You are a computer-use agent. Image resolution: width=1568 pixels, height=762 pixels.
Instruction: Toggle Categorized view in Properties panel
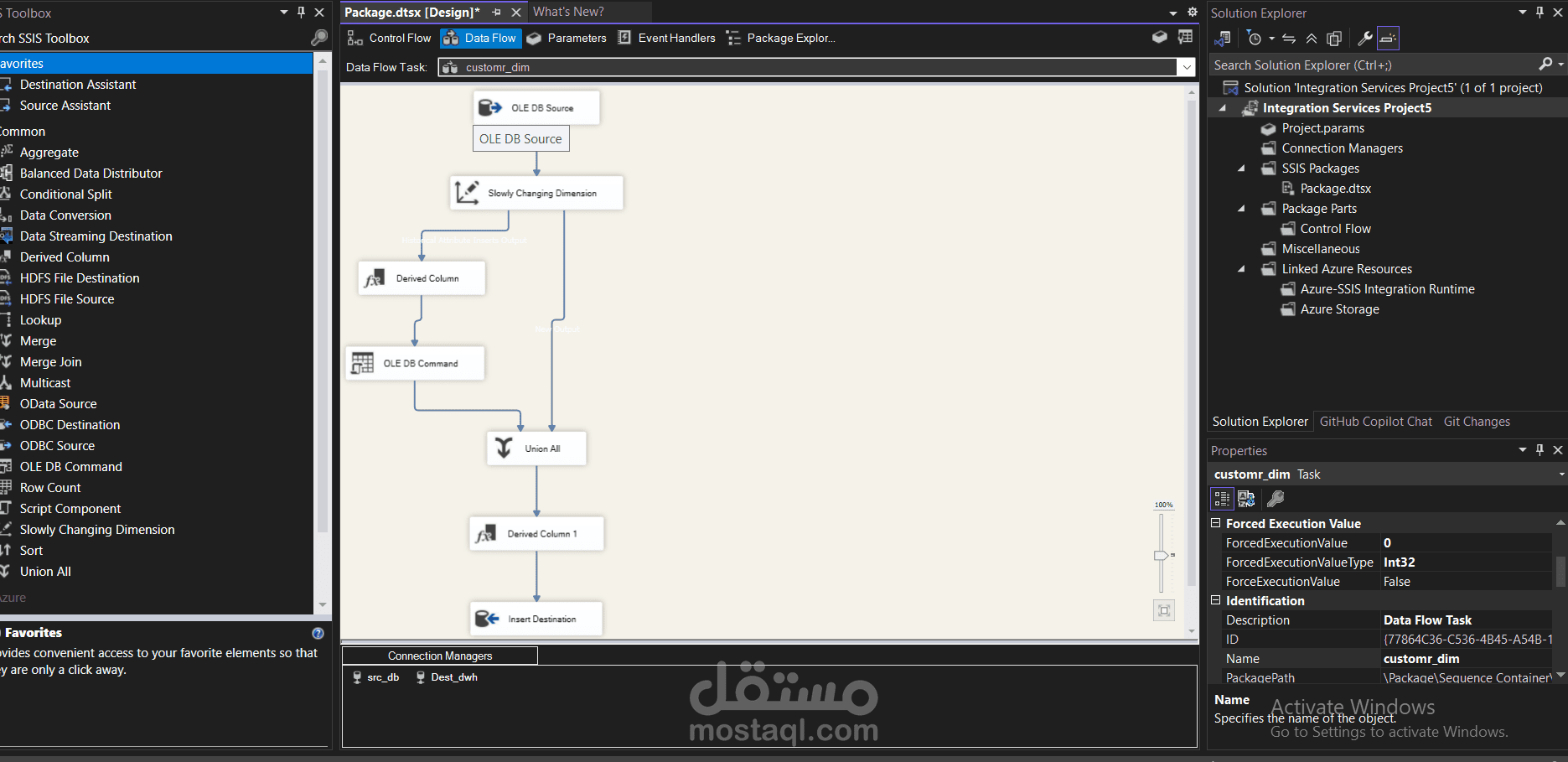pyautogui.click(x=1222, y=499)
